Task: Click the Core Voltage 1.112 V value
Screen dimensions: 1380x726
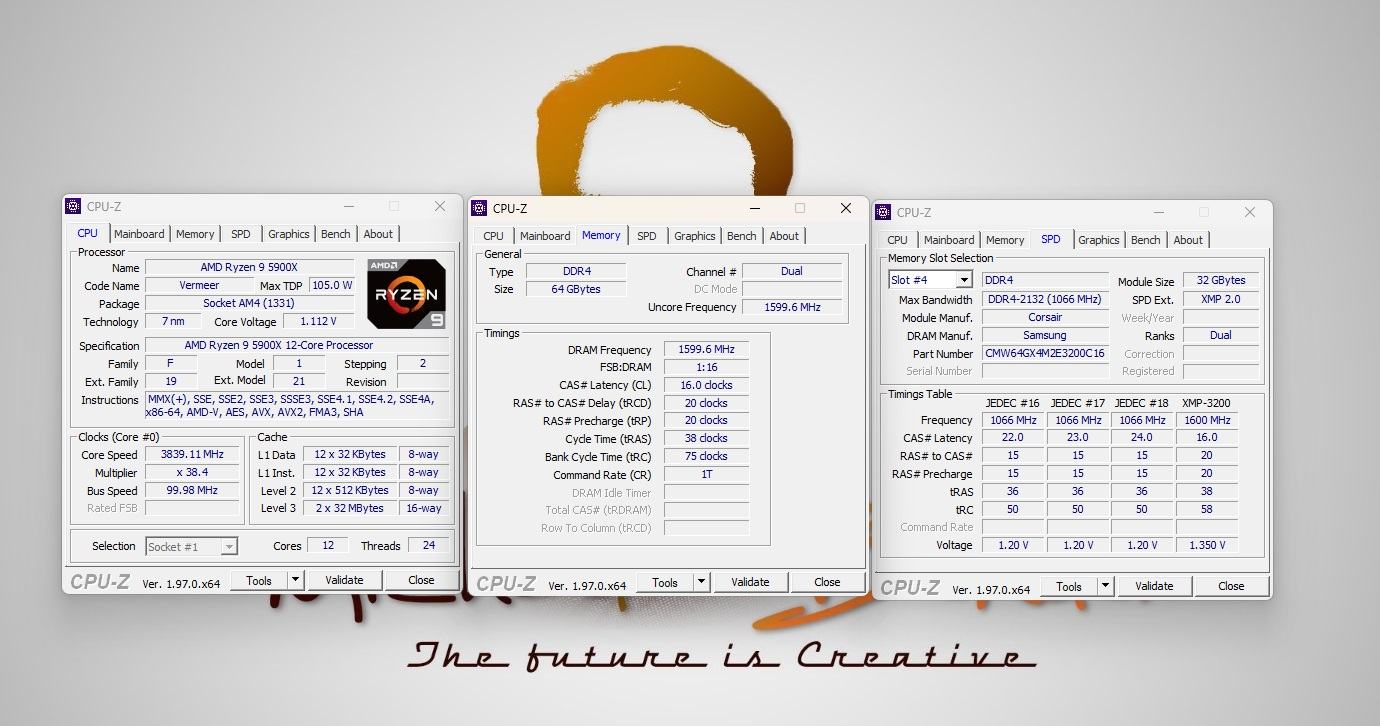Action: 317,321
